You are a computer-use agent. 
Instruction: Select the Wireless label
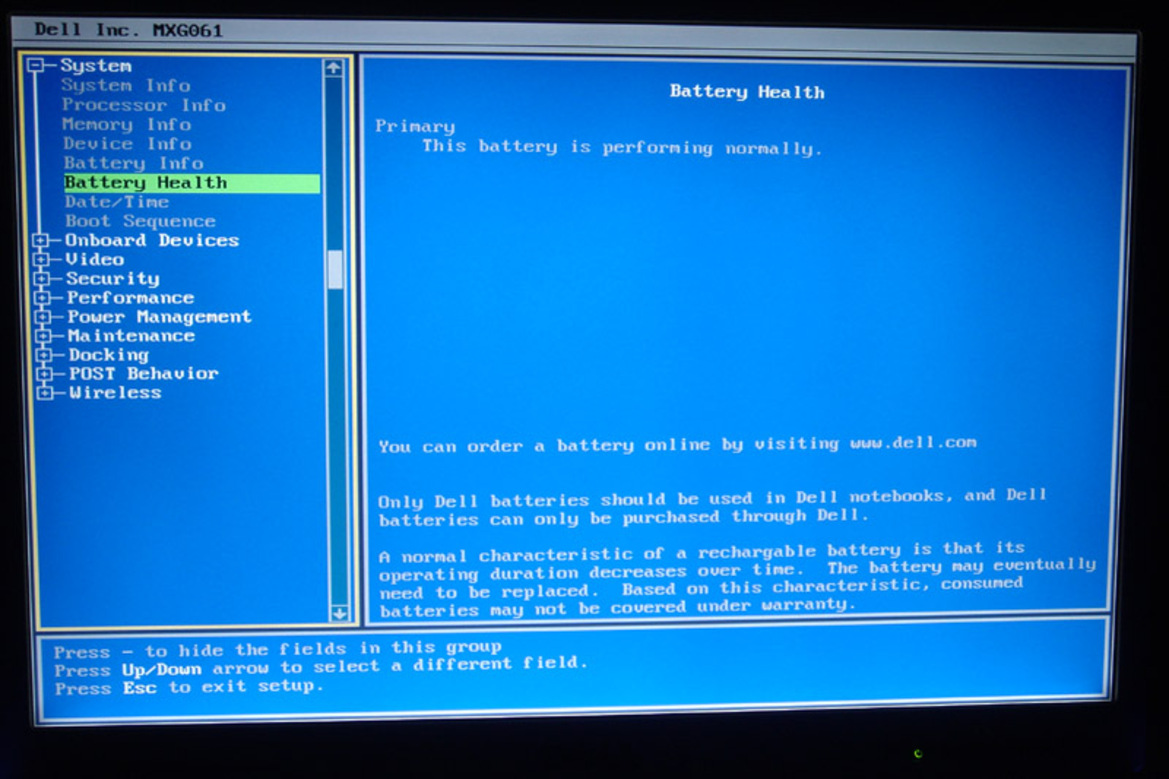coord(116,393)
